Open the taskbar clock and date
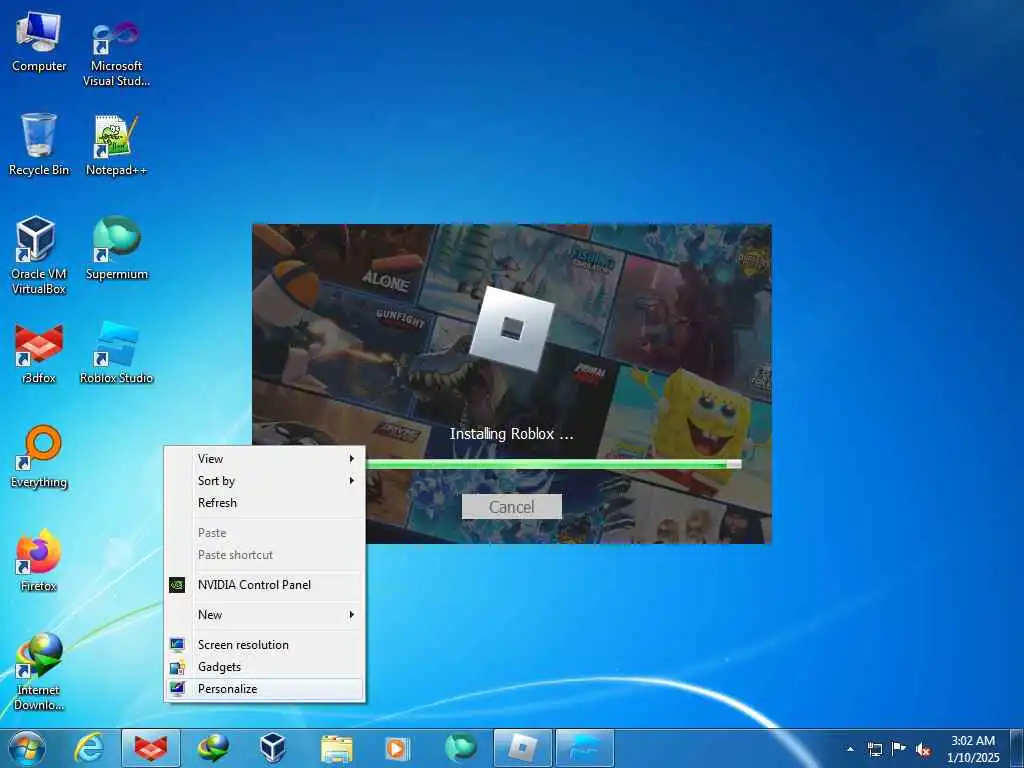 pyautogui.click(x=973, y=749)
